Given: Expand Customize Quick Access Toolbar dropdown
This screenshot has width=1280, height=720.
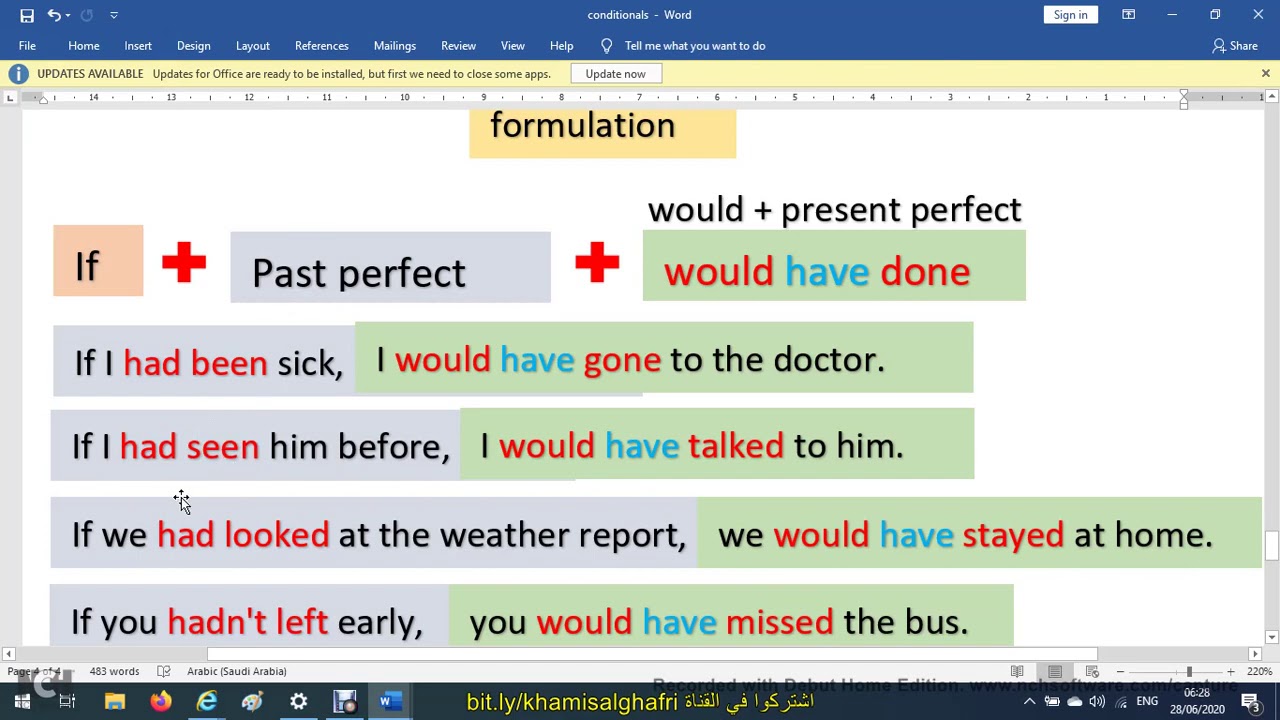Looking at the screenshot, I should [x=113, y=15].
